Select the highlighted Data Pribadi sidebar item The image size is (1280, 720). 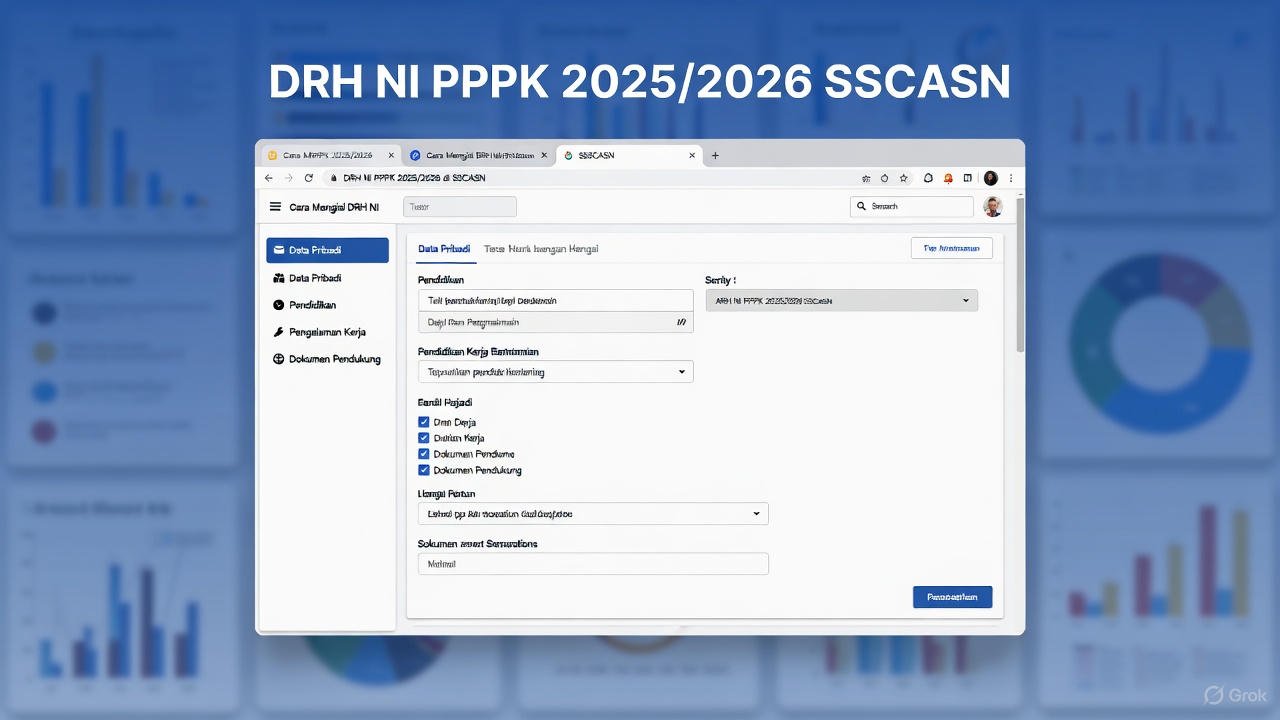coord(327,250)
